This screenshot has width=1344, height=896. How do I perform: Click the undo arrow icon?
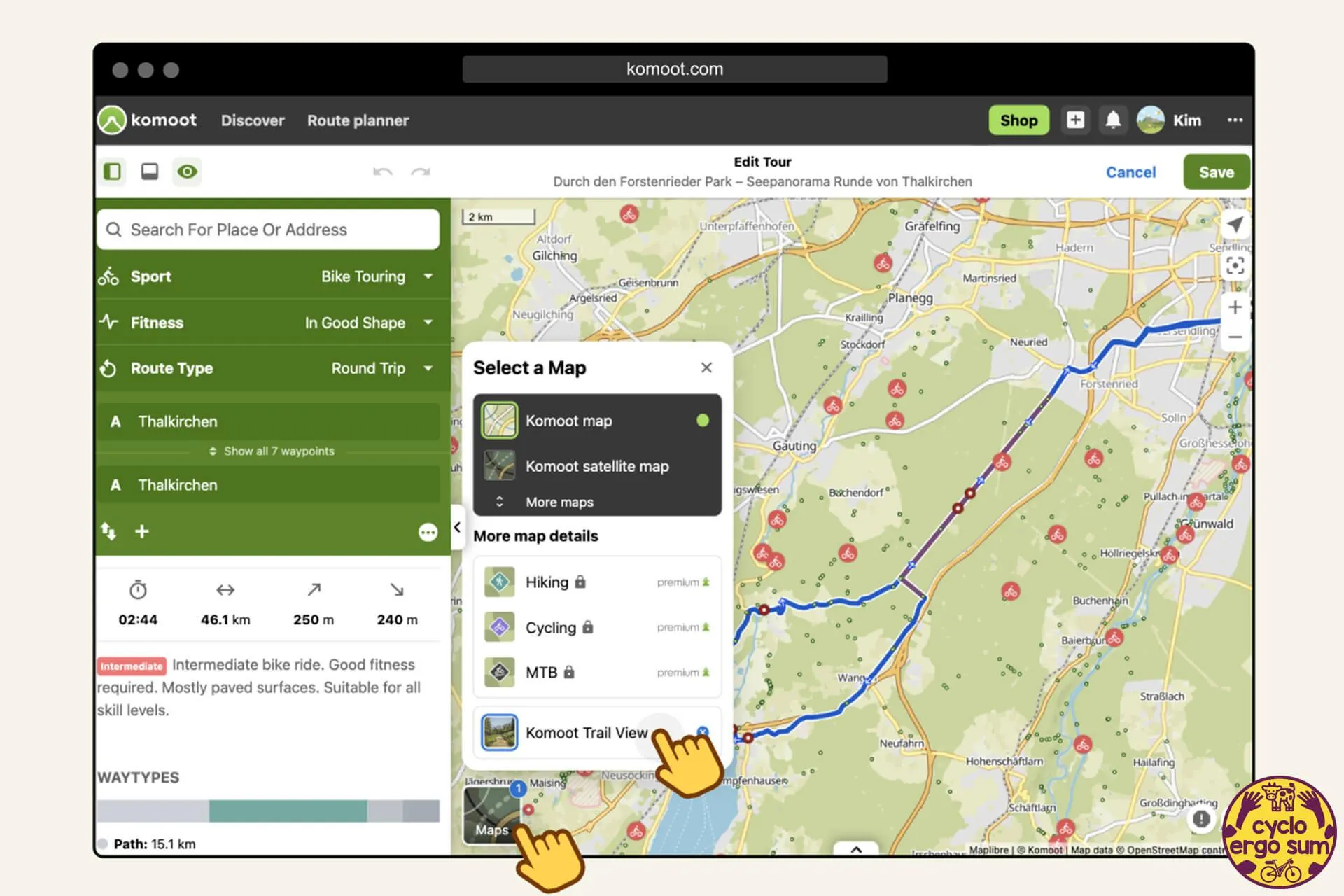click(x=383, y=171)
